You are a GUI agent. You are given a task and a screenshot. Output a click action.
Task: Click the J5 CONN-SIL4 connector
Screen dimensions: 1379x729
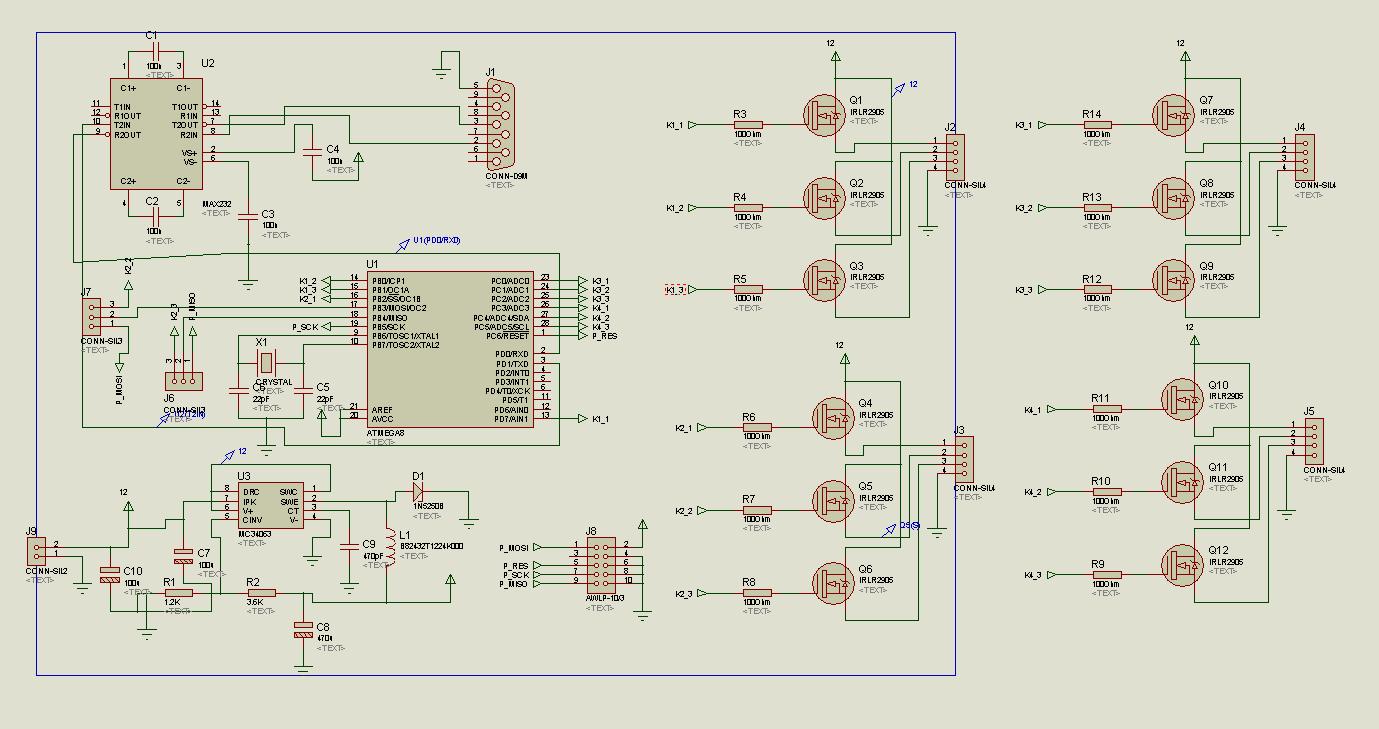1316,441
